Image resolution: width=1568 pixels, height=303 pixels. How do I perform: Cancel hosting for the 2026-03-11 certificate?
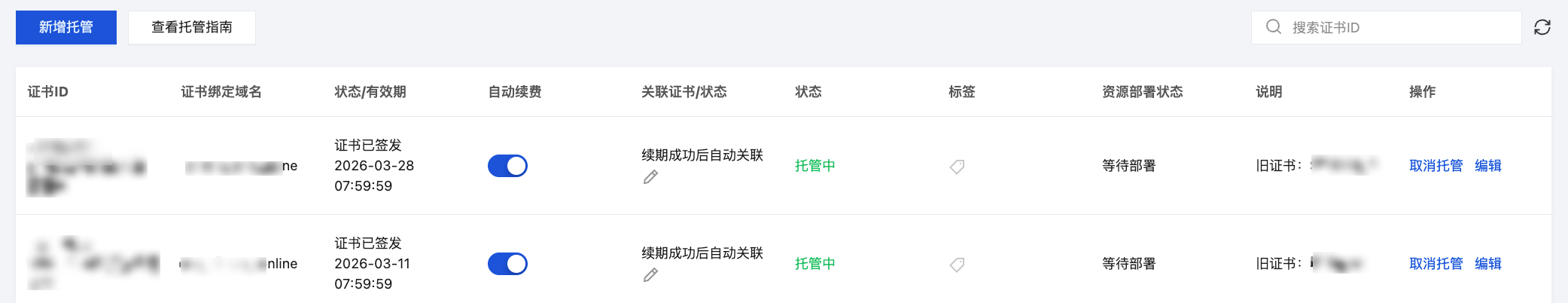coord(1436,264)
